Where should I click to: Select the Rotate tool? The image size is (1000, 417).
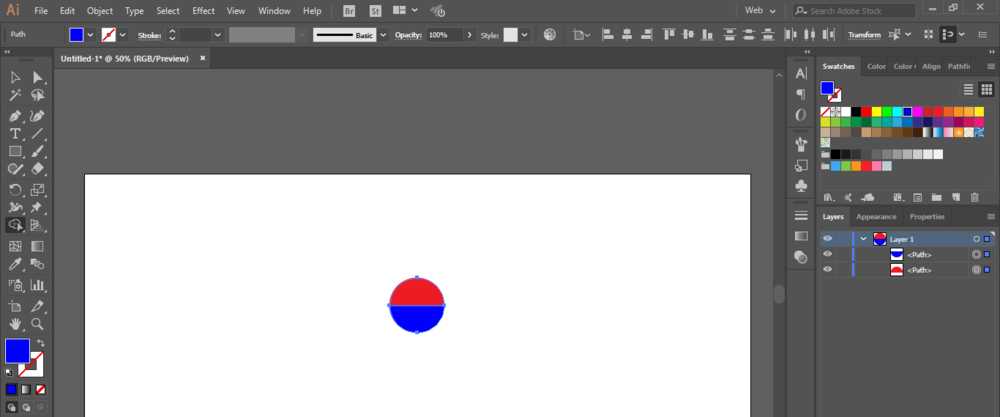(15, 190)
